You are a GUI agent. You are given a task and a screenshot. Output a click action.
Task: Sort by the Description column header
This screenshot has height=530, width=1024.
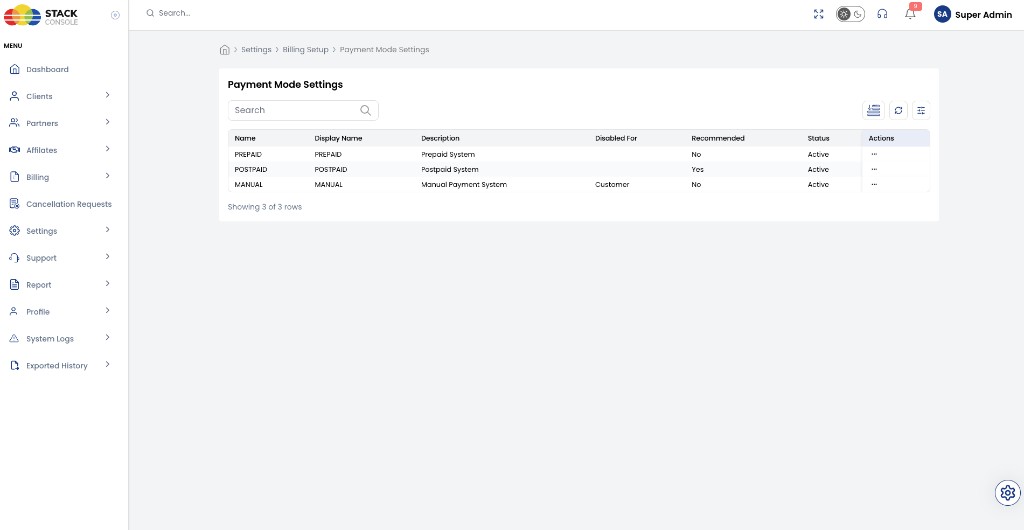[x=440, y=138]
